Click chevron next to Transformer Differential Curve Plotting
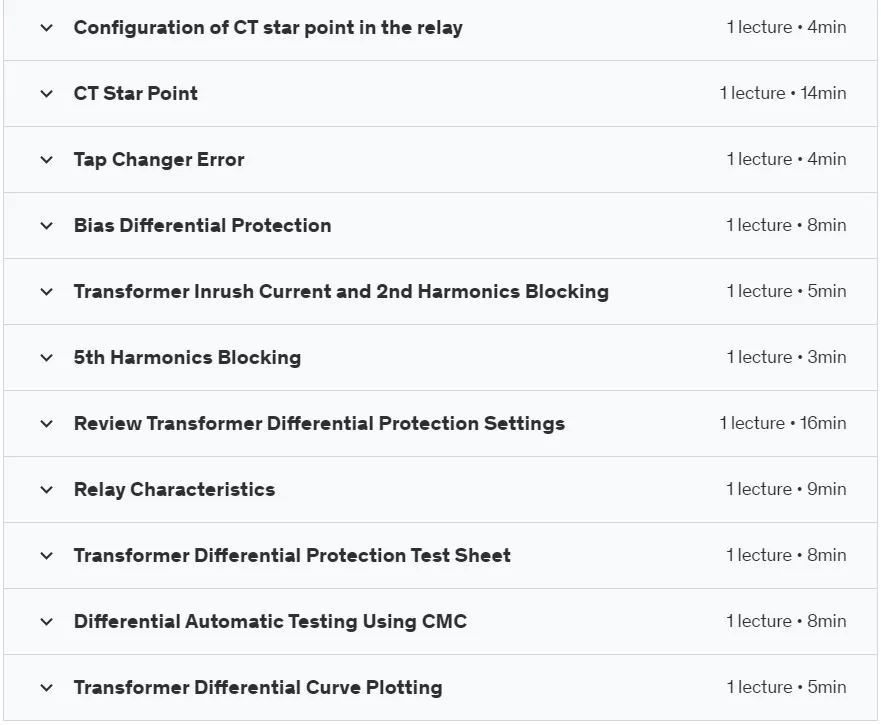The width and height of the screenshot is (881, 725). pyautogui.click(x=47, y=688)
